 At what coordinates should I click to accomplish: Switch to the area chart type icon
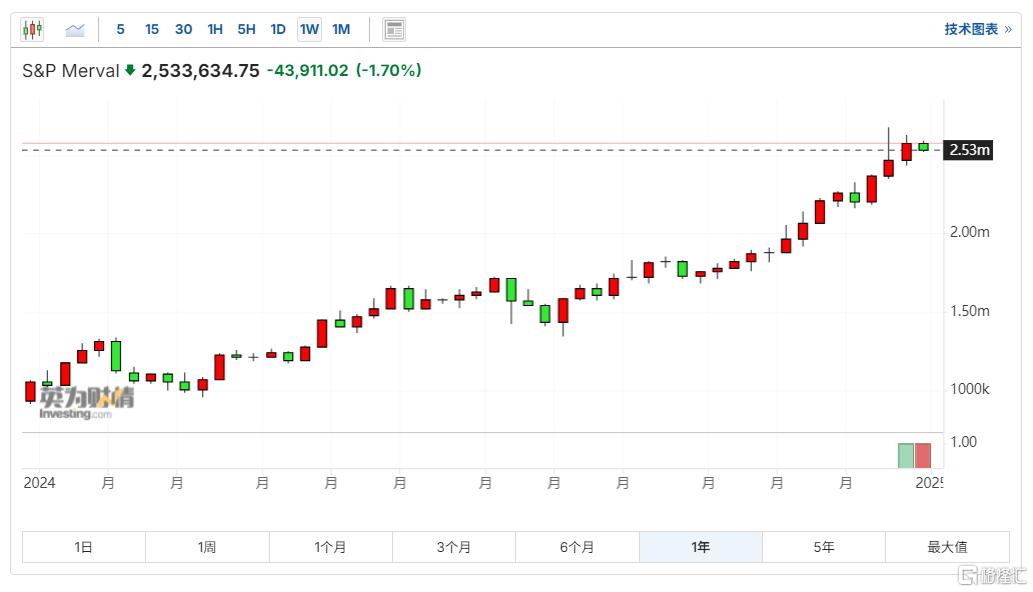[75, 30]
